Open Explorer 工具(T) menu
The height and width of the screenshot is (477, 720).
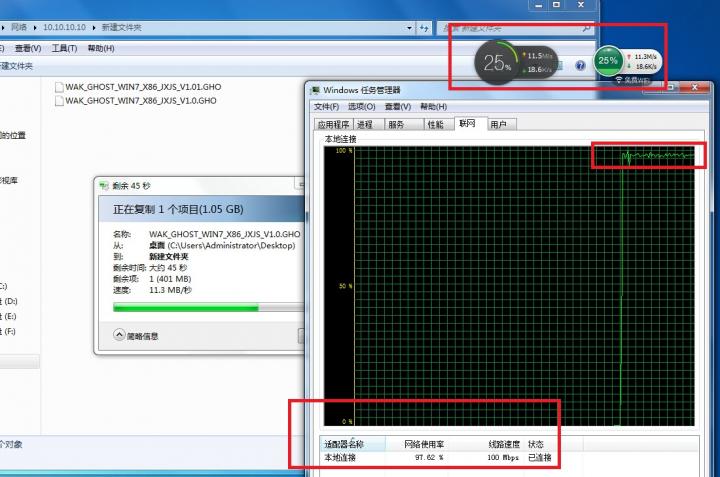pos(64,48)
